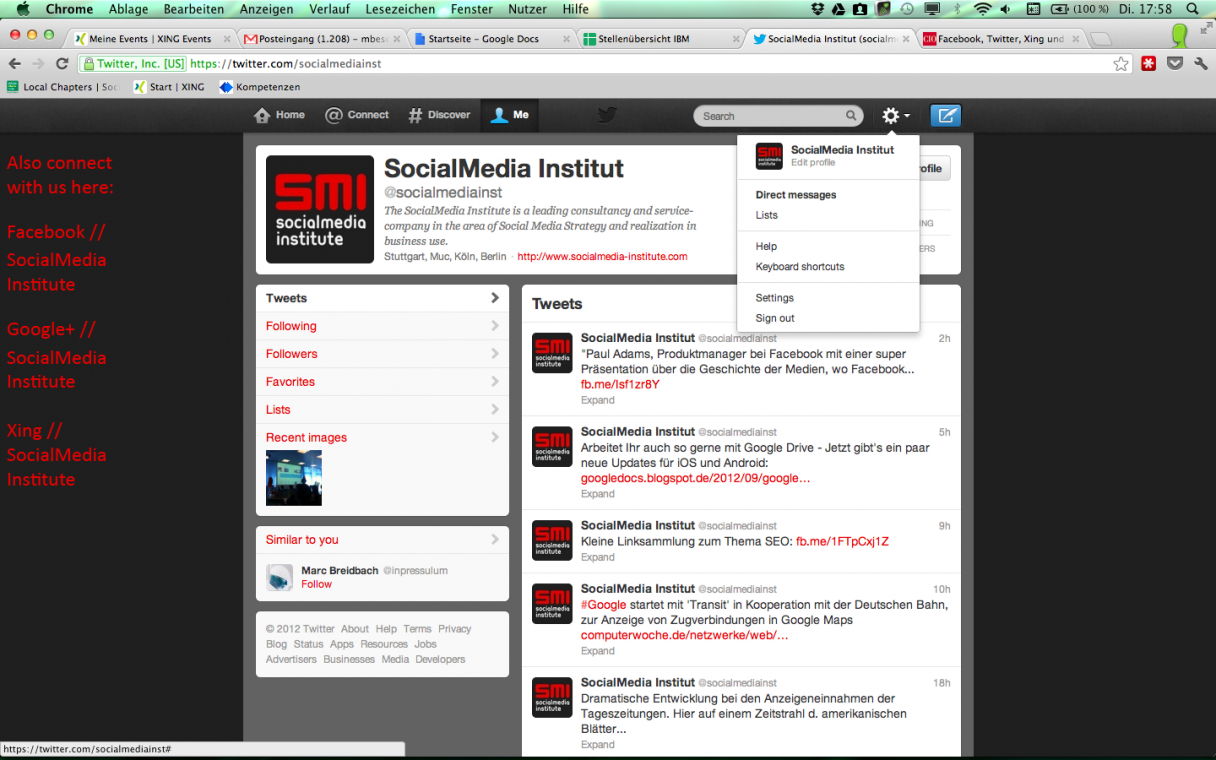Screen dimensions: 1216x760
Task: Open the Apple menu
Action: coord(22,9)
